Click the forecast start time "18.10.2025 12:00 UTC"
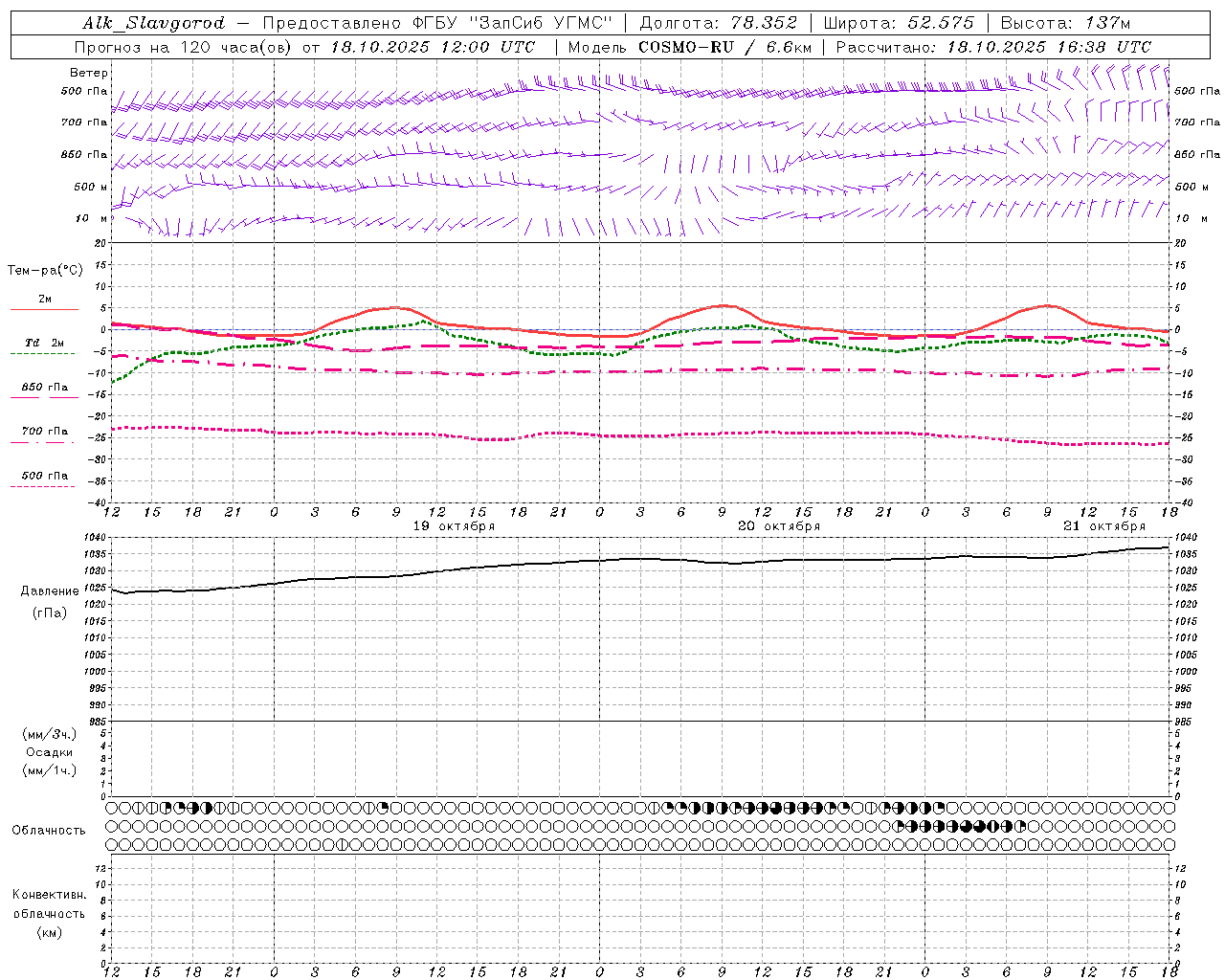The image size is (1225, 980). (433, 47)
